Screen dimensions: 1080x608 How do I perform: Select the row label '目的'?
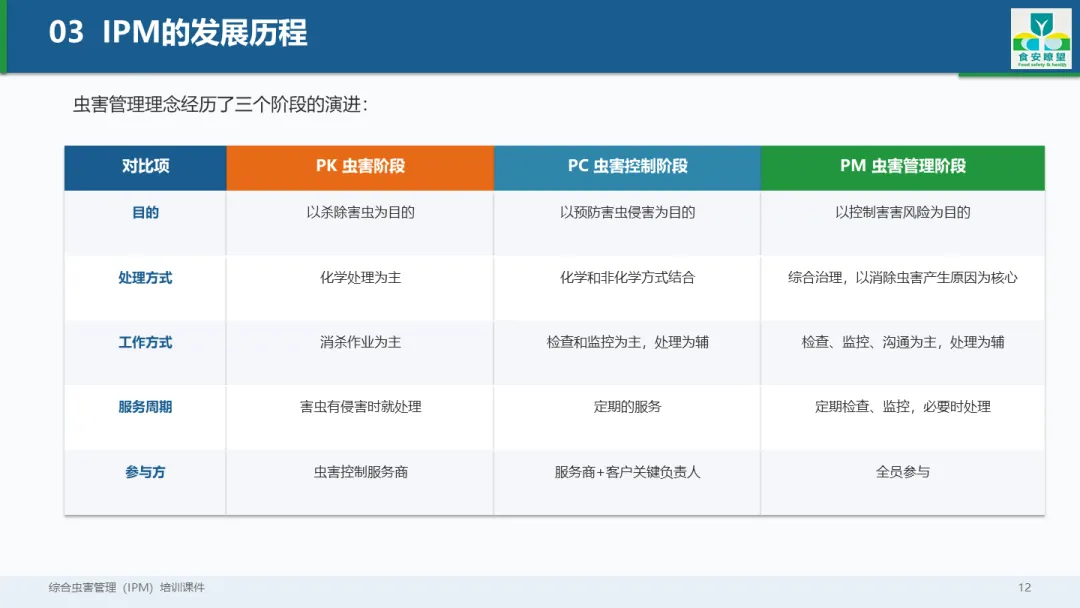[145, 213]
